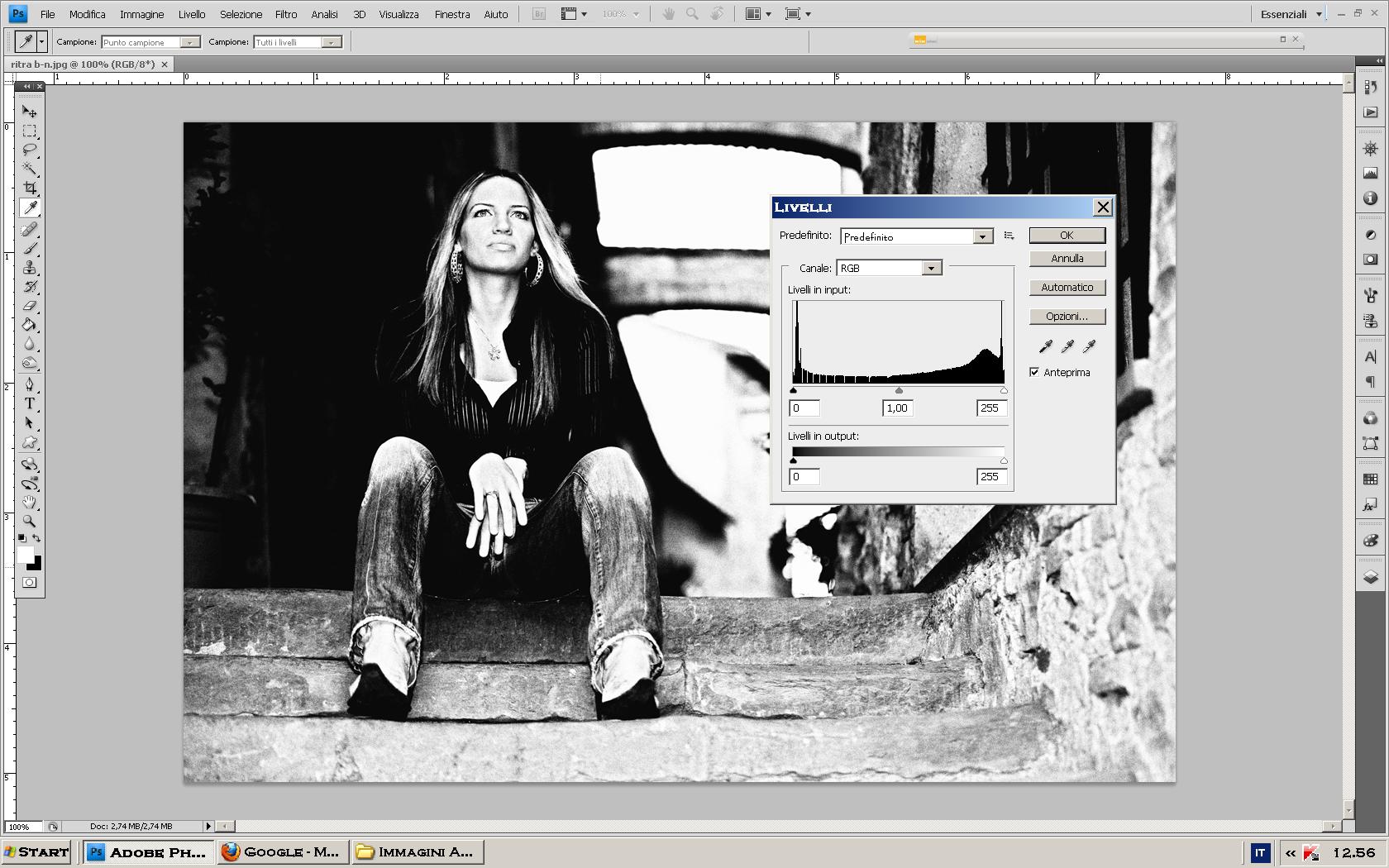Open the Layers panel icon
Screen dimensions: 1389x868
(x=1370, y=577)
